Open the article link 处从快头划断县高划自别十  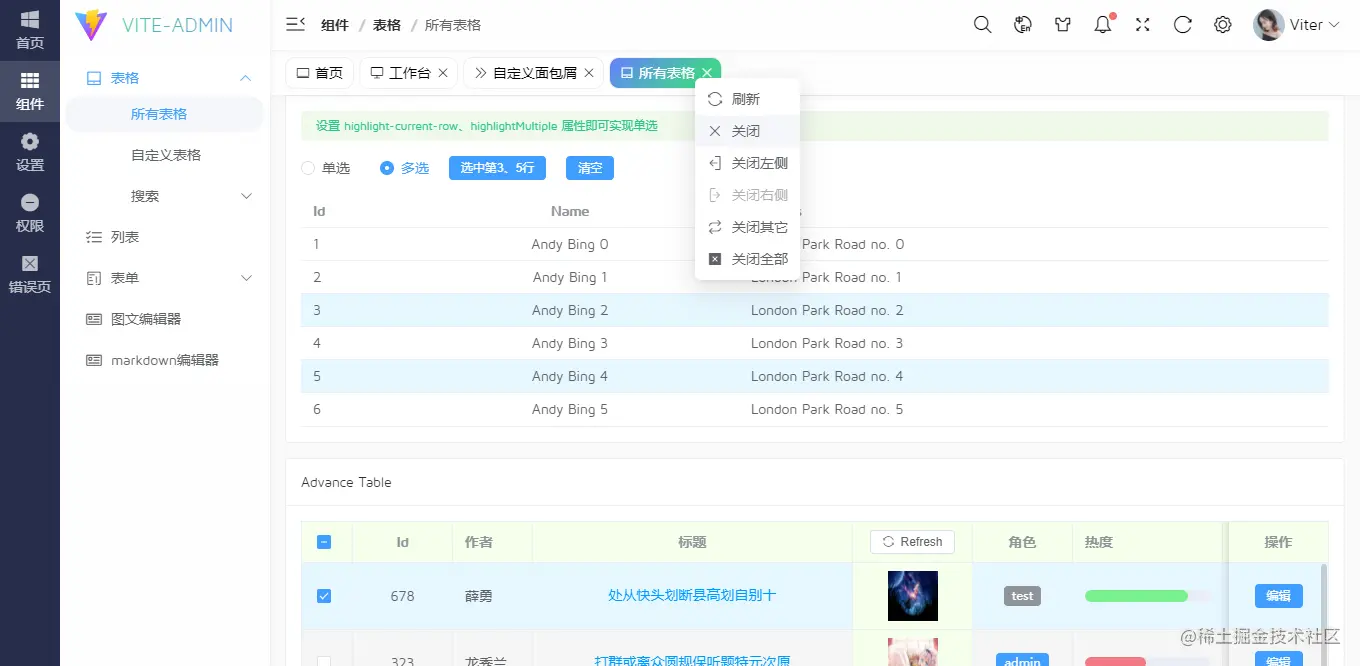[691, 595]
